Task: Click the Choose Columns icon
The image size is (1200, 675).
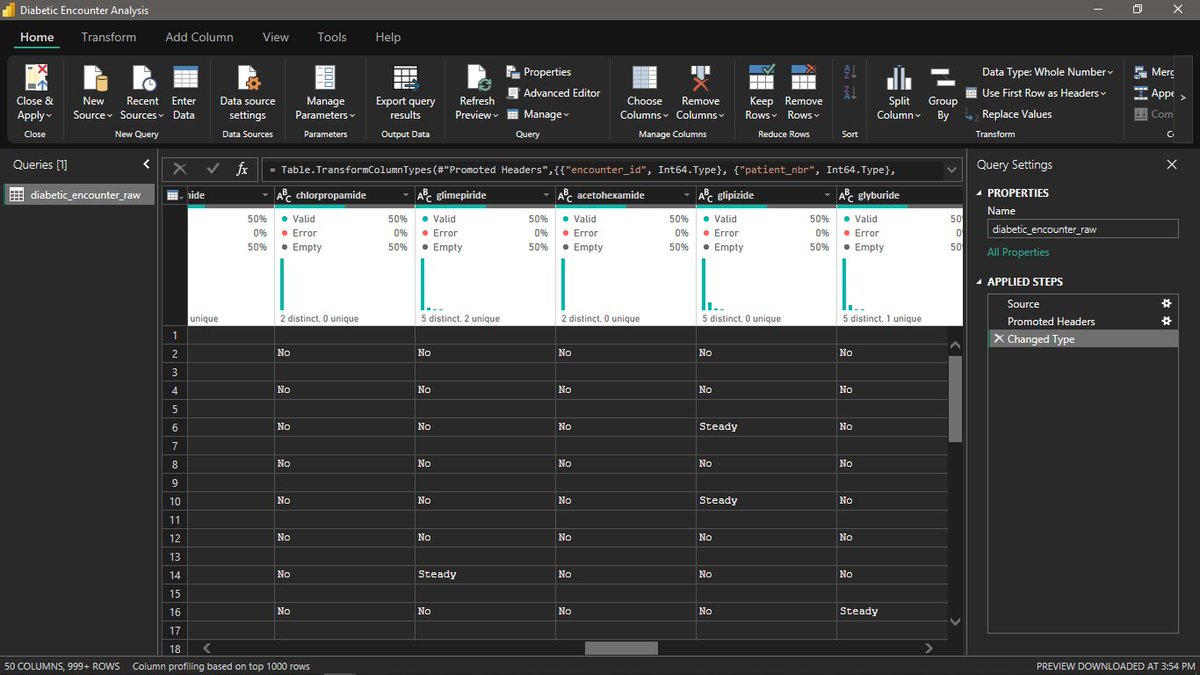Action: click(645, 78)
